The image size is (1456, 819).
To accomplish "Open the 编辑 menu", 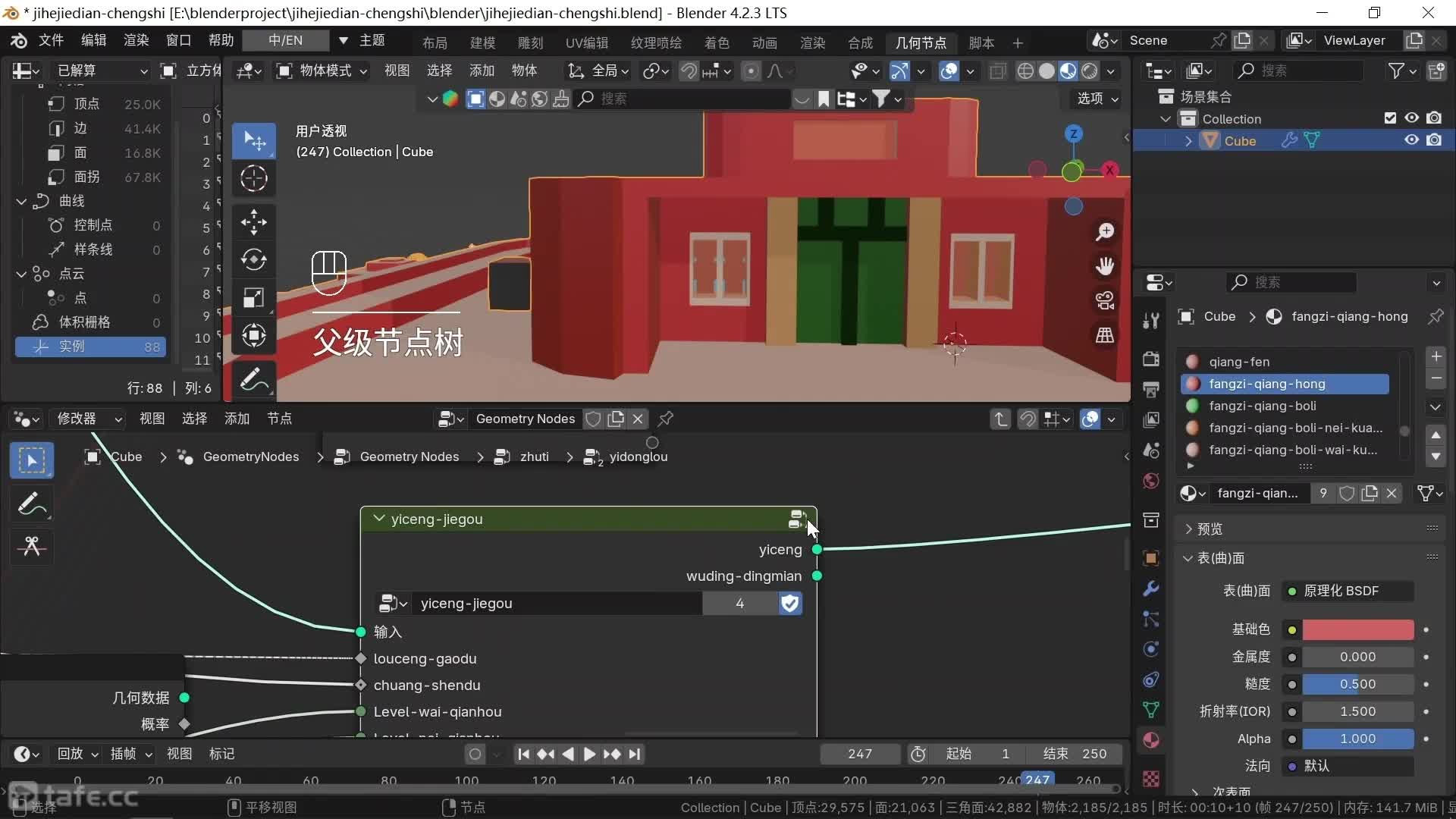I will [x=93, y=40].
